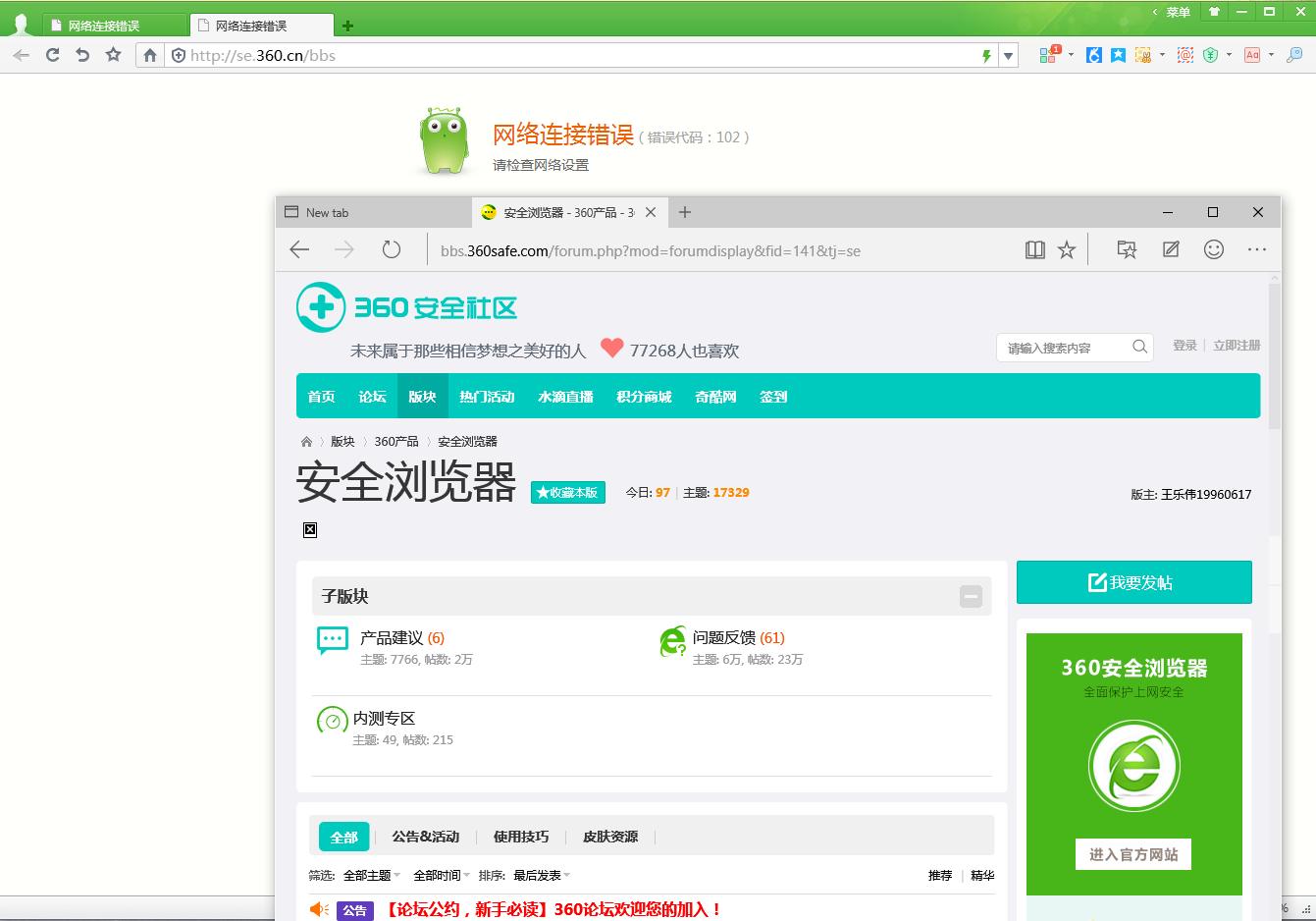Expand screenshot tool dropdown arrow
This screenshot has height=921, width=1316.
click(1162, 55)
